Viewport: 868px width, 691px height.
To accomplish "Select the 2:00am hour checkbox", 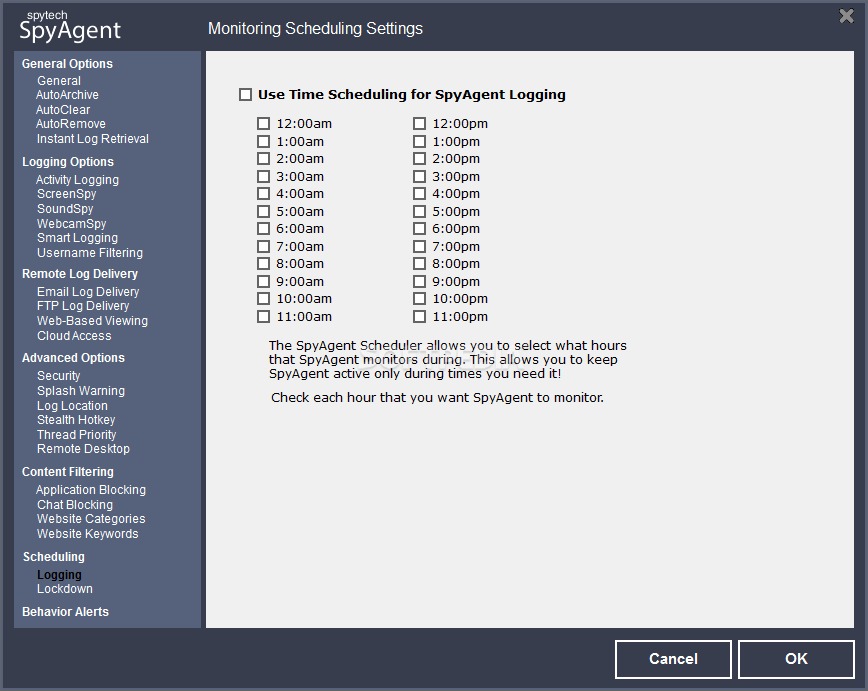I will tap(264, 159).
